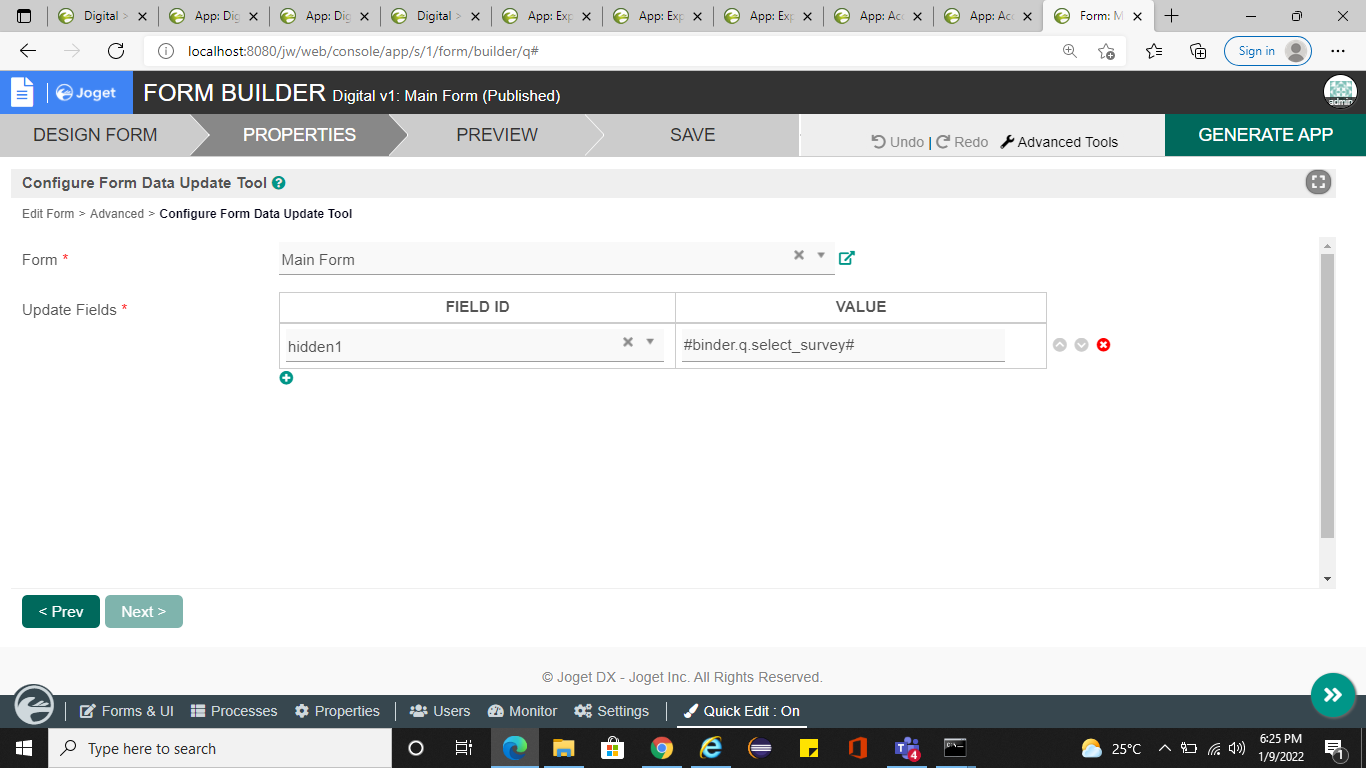Click the blue form document icon
This screenshot has height=768, width=1366.
23,92
